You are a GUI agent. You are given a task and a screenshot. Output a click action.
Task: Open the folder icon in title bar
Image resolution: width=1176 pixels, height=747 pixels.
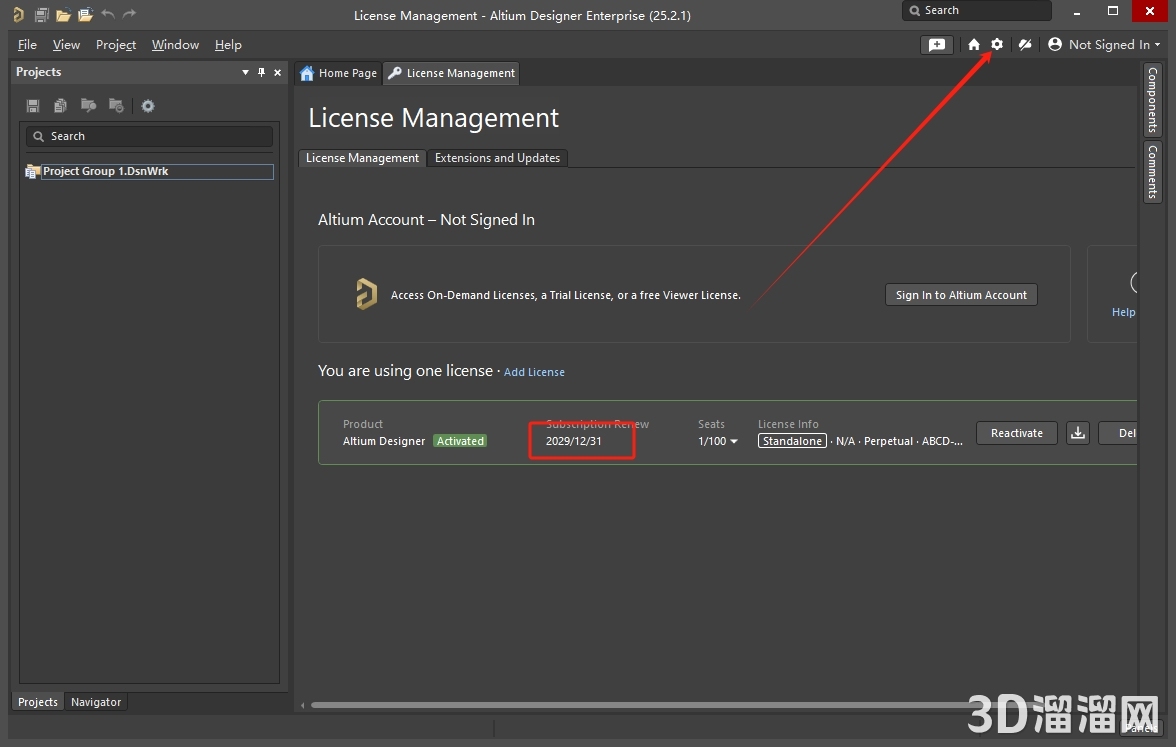tap(64, 14)
